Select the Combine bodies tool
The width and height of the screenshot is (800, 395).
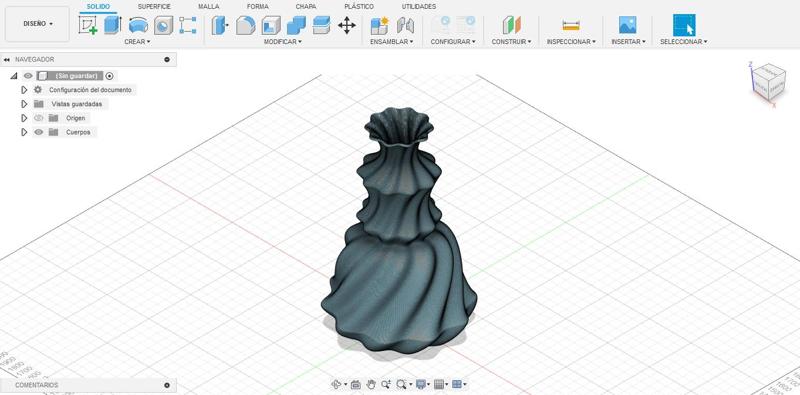296,25
